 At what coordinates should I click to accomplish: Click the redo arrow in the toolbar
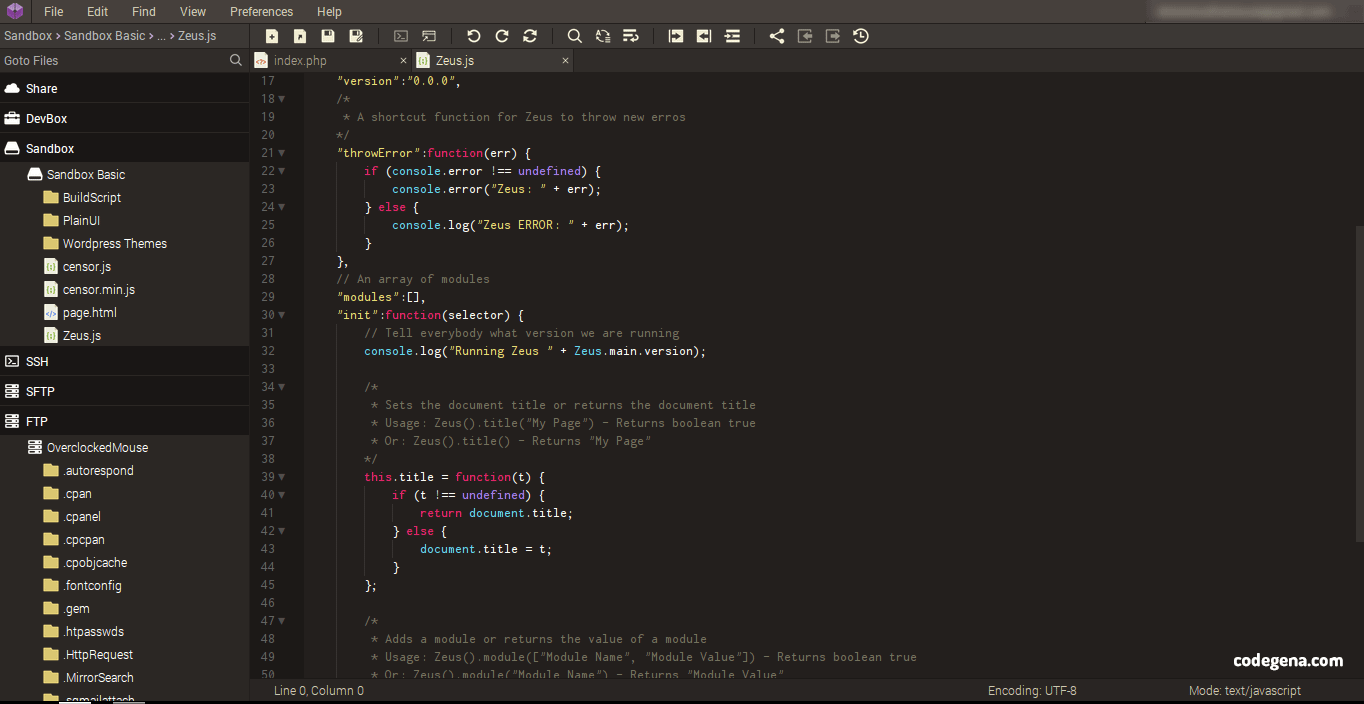[501, 36]
